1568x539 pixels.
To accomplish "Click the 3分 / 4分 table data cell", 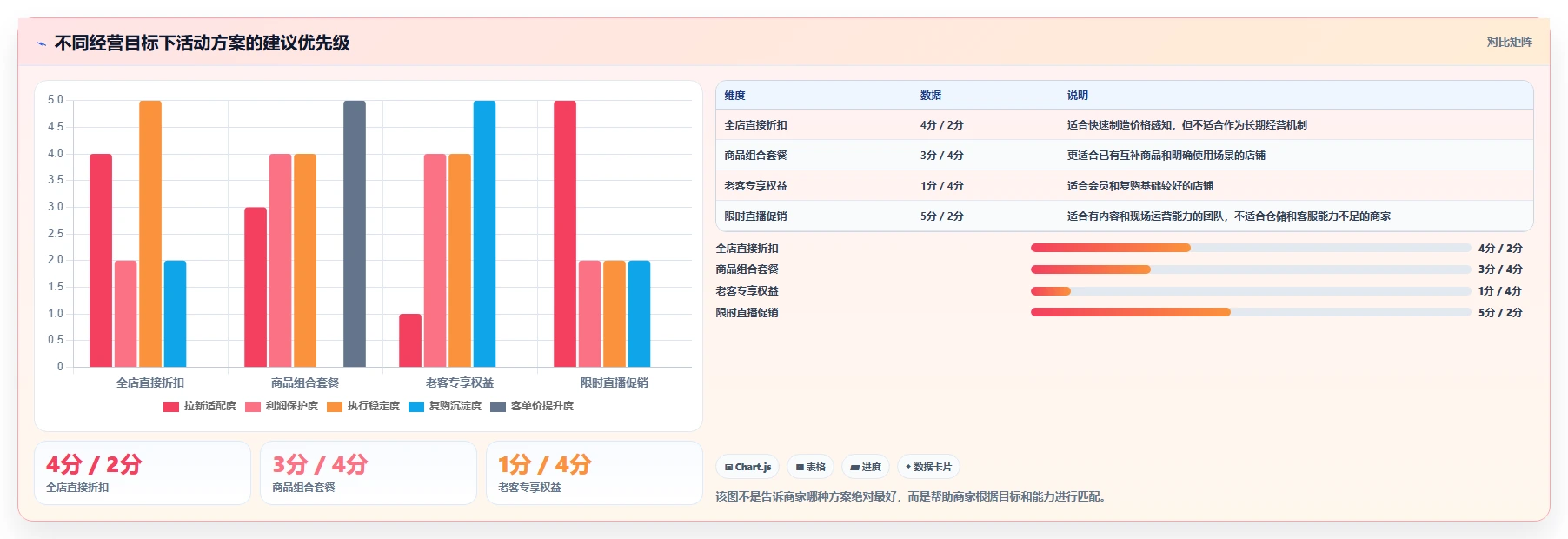I will coord(942,155).
